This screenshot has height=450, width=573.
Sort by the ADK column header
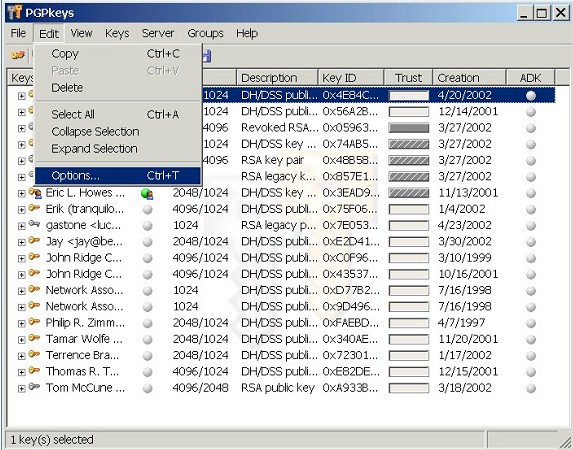[530, 77]
